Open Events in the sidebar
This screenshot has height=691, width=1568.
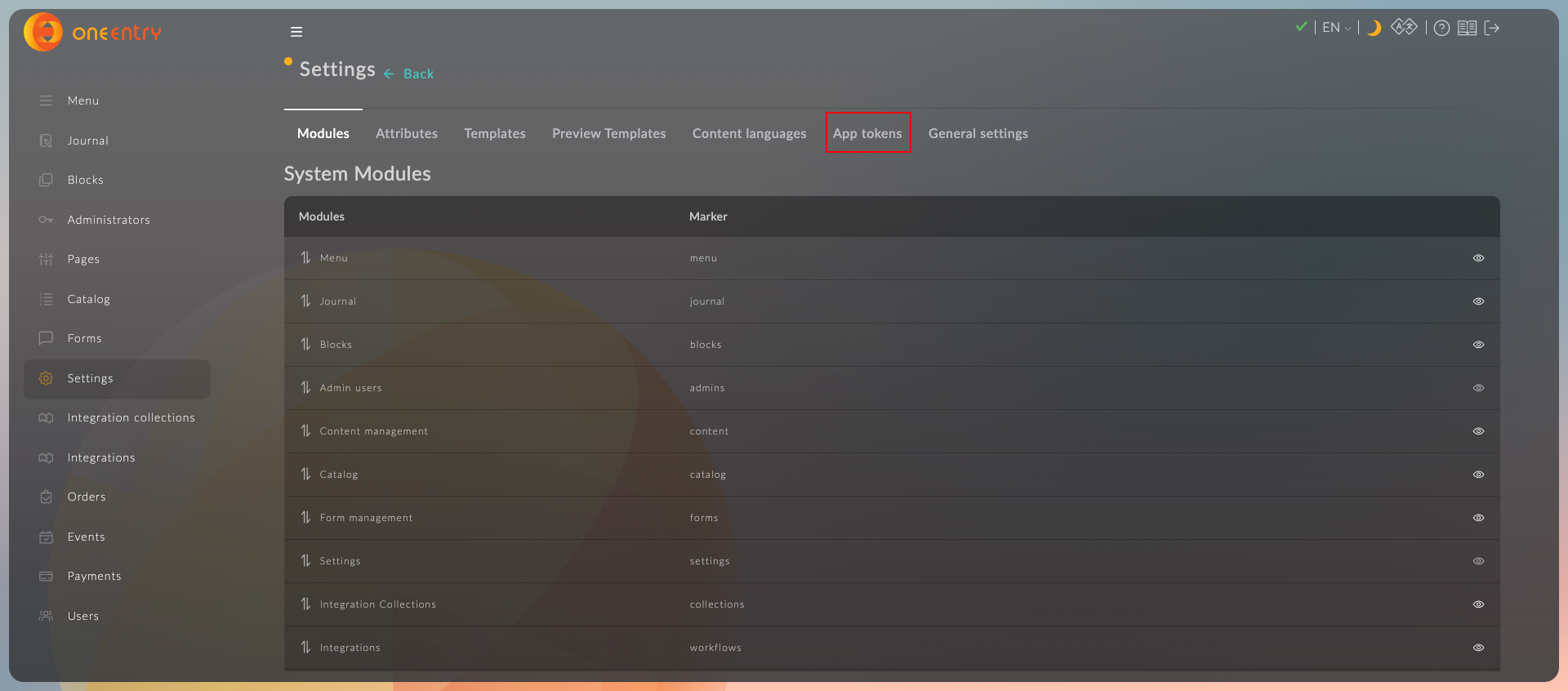click(117, 537)
